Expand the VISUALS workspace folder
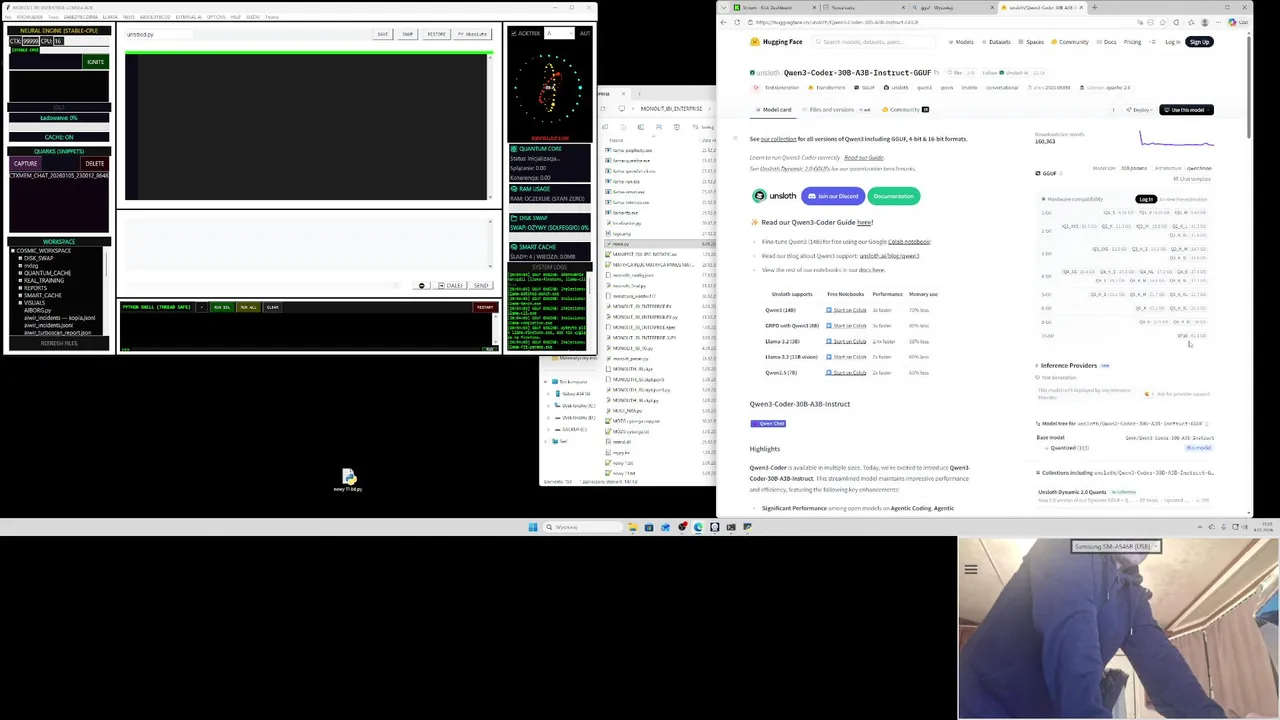Viewport: 1280px width, 720px height. click(20, 303)
